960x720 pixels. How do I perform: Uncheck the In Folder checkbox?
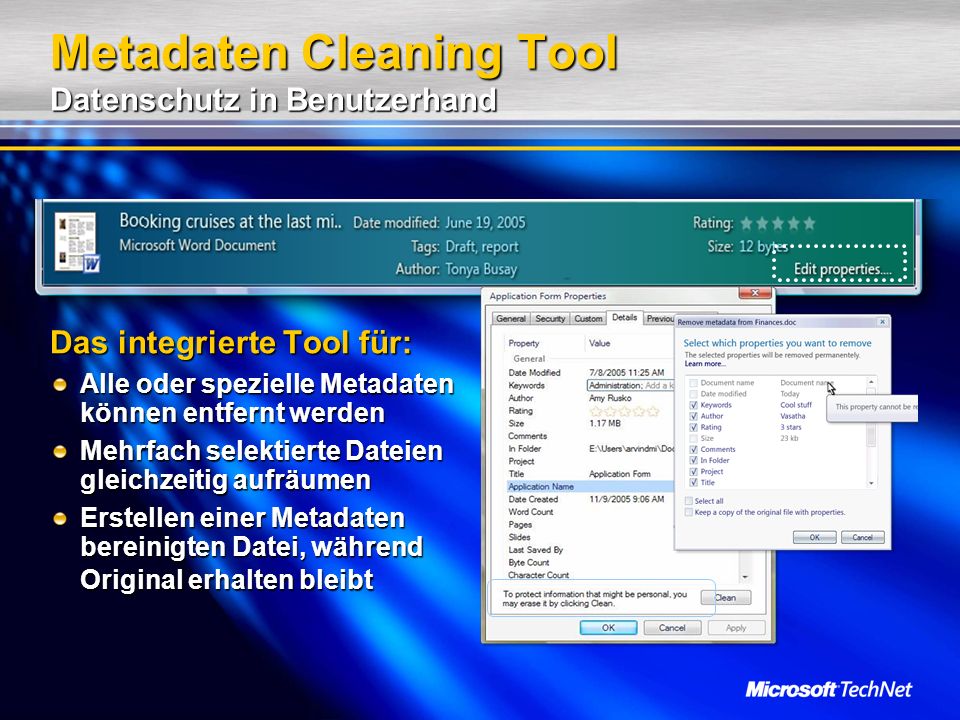coord(694,460)
